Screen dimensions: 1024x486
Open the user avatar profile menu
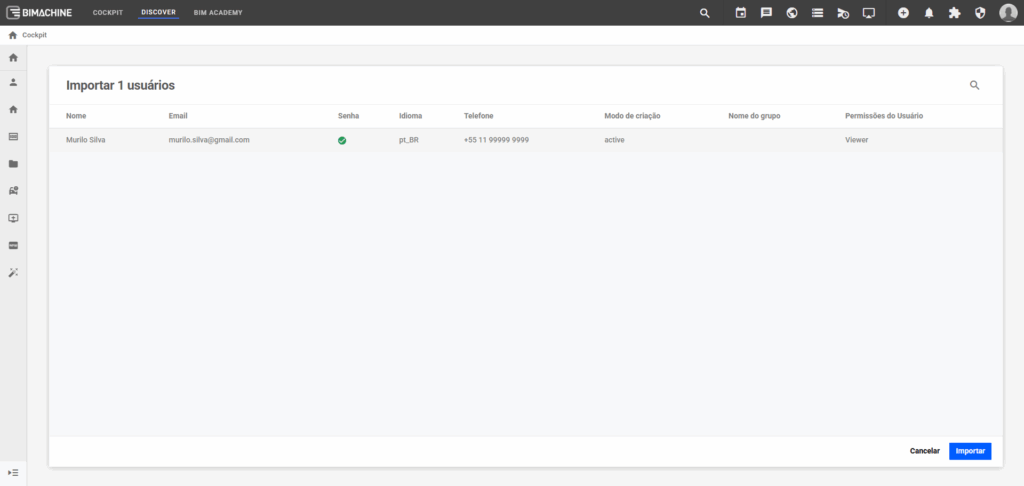[1007, 13]
